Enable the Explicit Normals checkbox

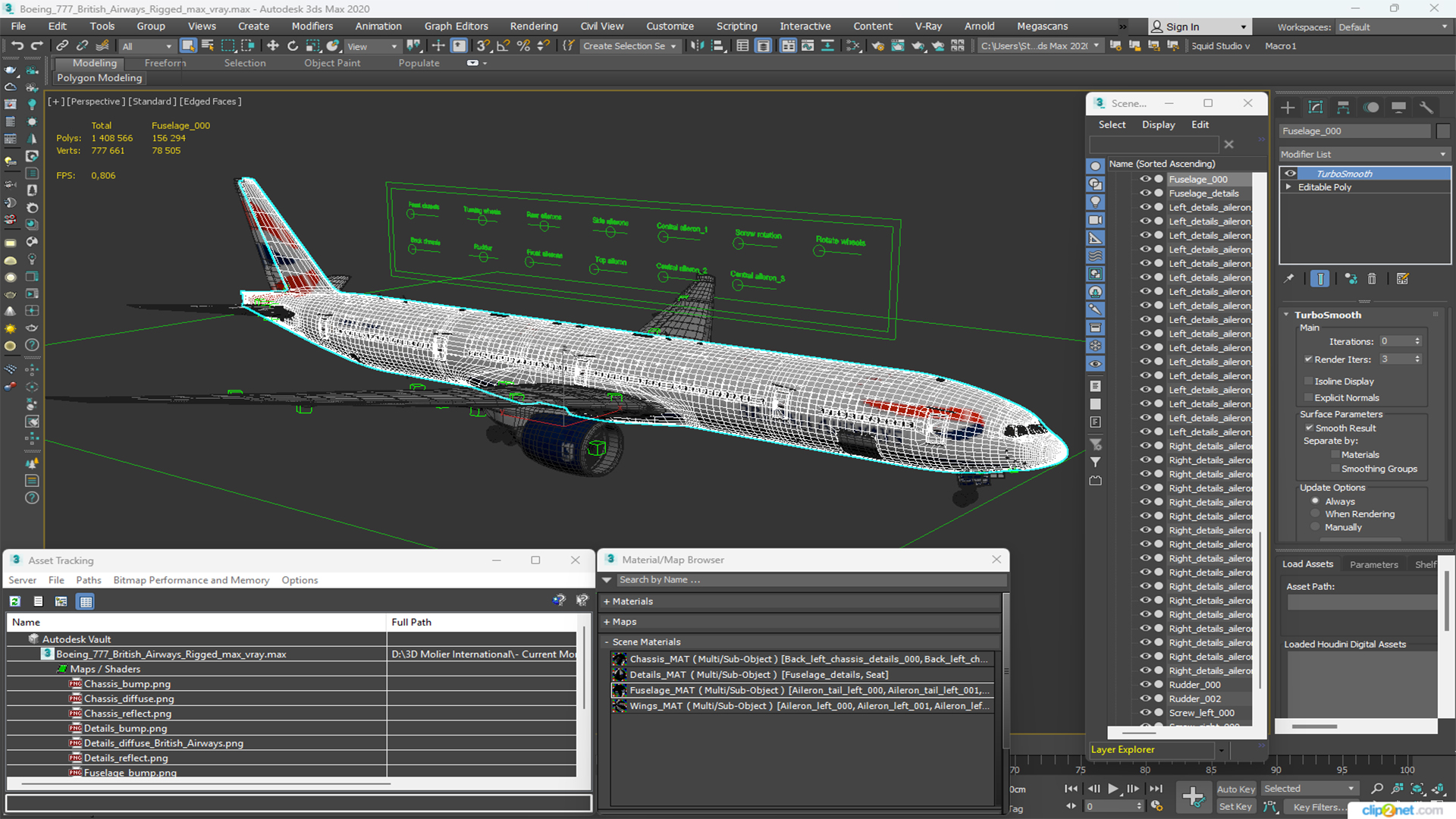[x=1308, y=398]
